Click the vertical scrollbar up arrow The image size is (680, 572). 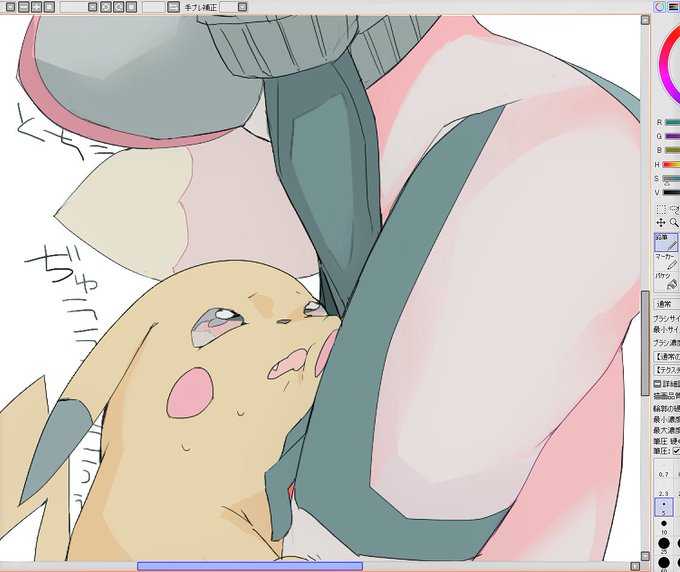(x=645, y=20)
